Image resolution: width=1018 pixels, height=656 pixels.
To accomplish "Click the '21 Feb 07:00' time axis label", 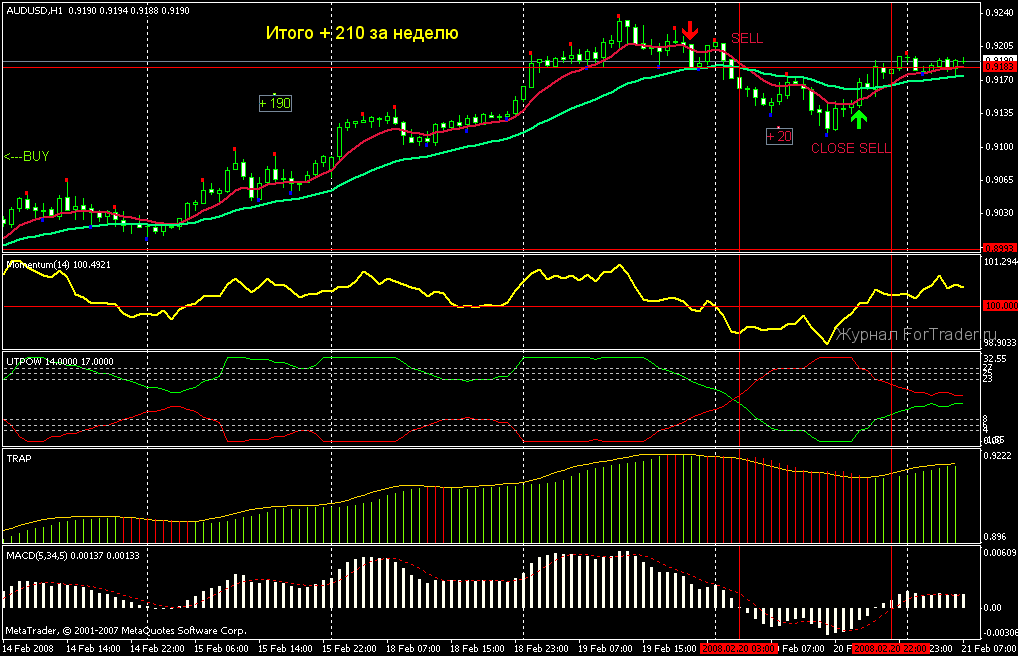I will 989,648.
